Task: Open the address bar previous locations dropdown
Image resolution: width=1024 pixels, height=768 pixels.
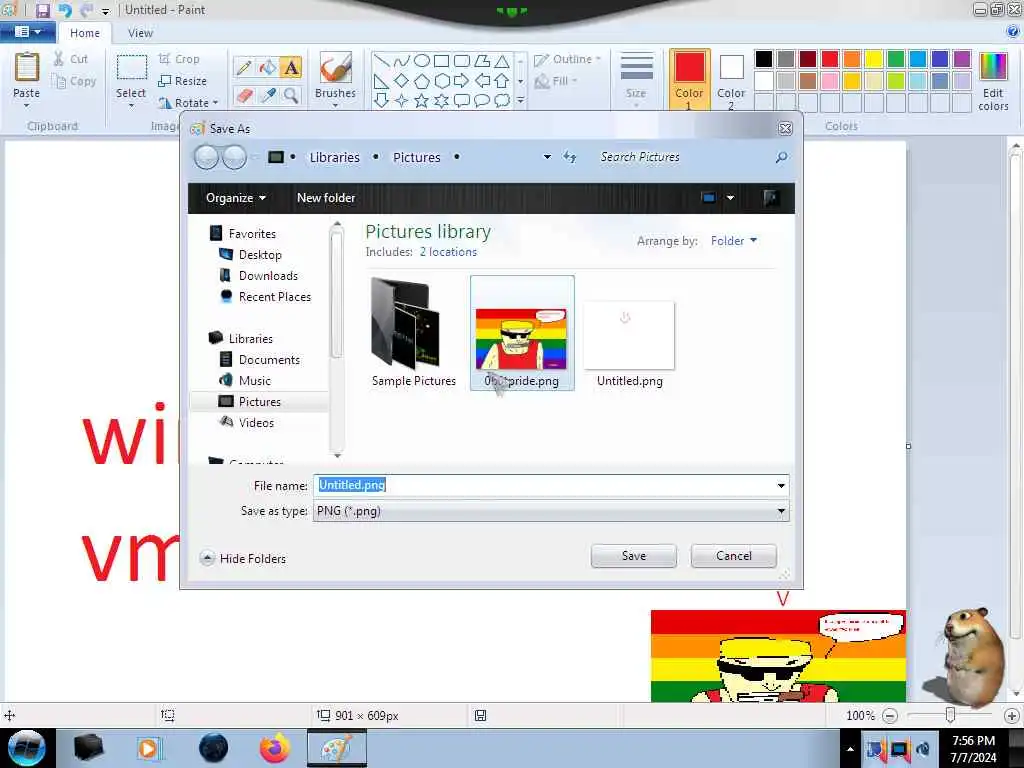Action: tap(547, 157)
